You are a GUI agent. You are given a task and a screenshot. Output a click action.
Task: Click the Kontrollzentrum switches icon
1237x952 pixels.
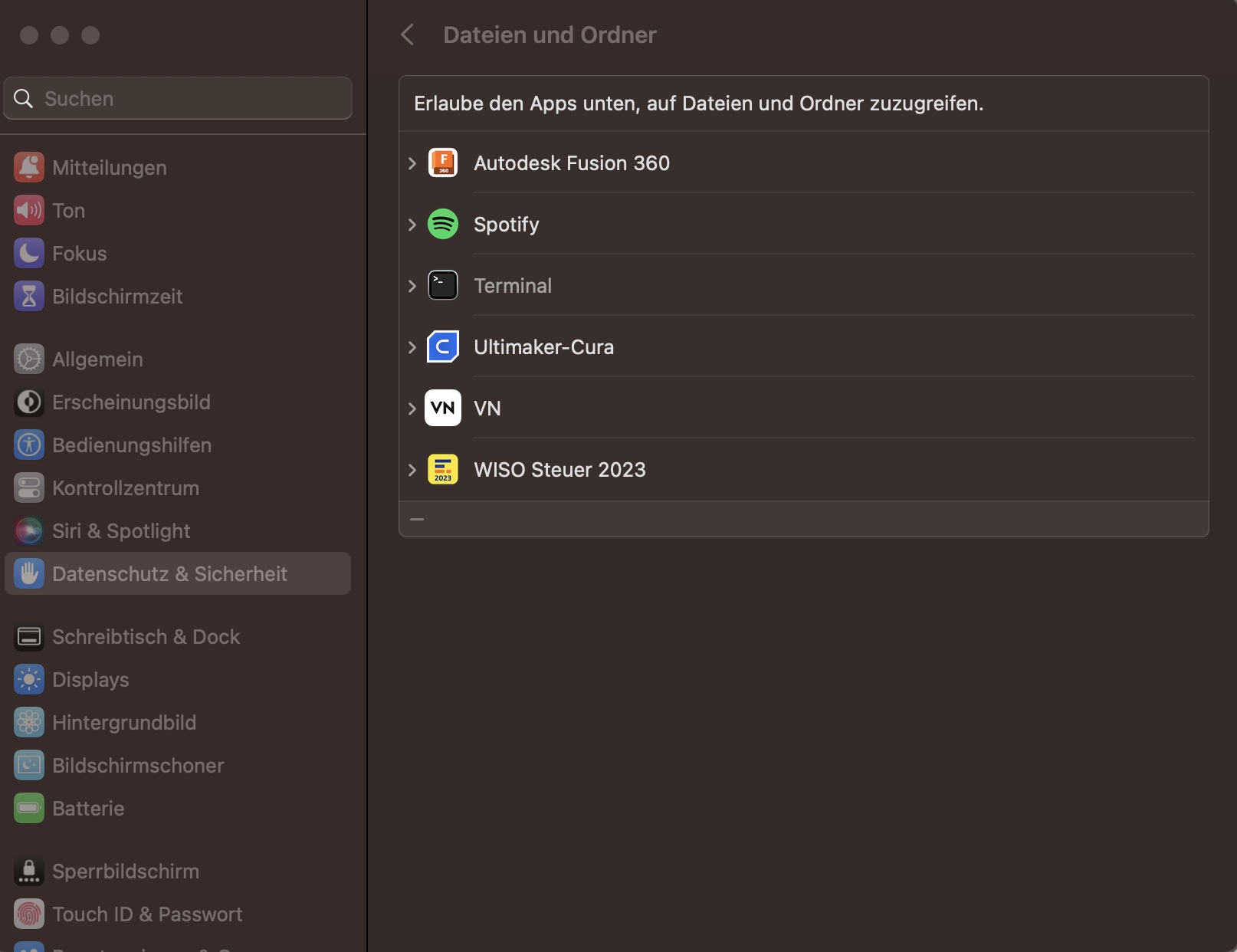(x=29, y=487)
